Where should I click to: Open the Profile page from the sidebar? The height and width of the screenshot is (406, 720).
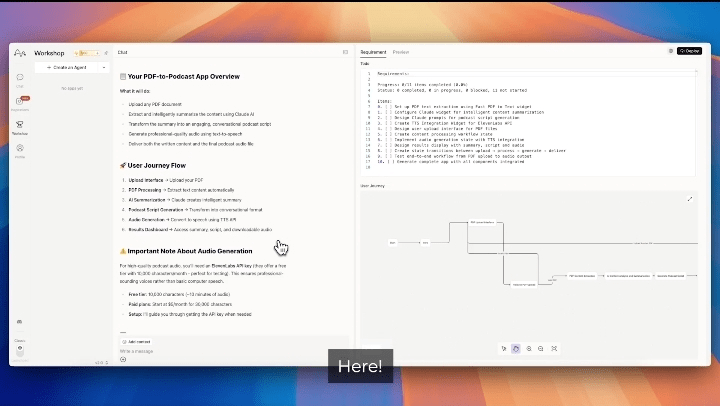[20, 149]
